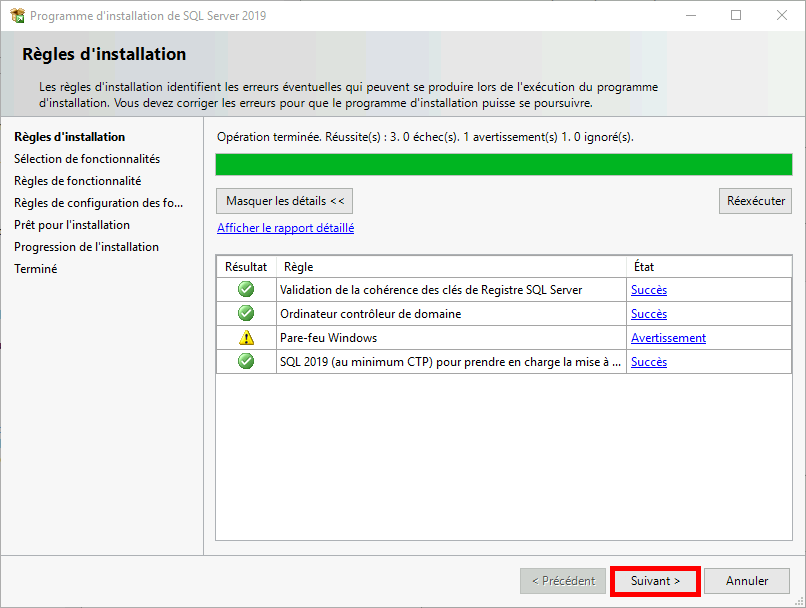
Task: Open Afficher le rapport détaillé
Action: (283, 227)
